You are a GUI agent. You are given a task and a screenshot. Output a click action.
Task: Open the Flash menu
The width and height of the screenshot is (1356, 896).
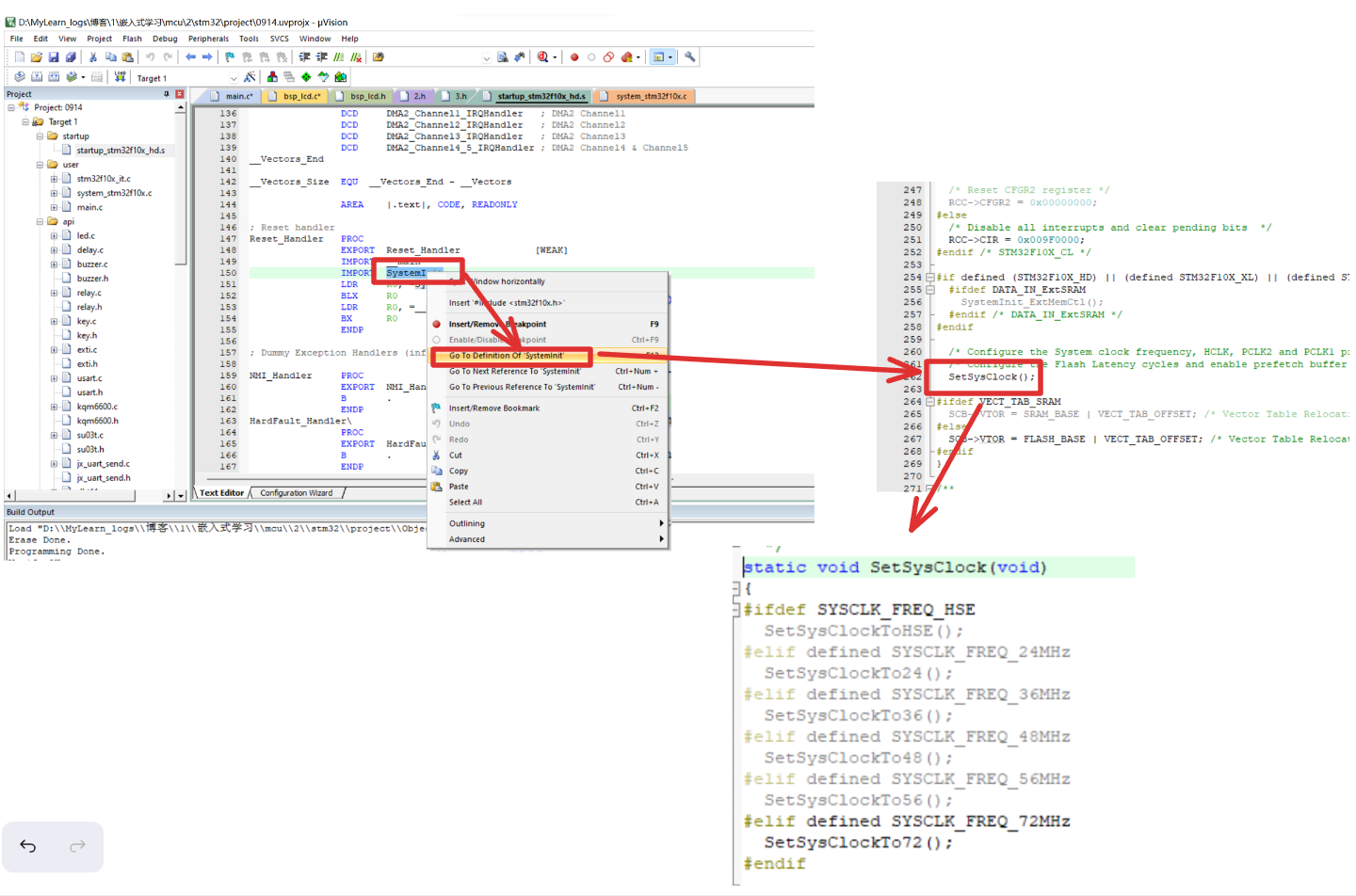(132, 39)
